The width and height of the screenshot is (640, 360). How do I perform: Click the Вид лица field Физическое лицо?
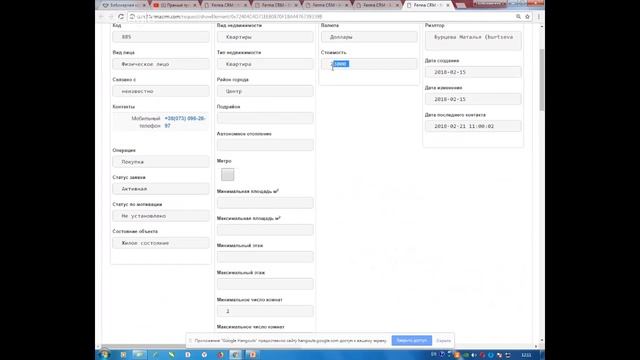pos(161,64)
